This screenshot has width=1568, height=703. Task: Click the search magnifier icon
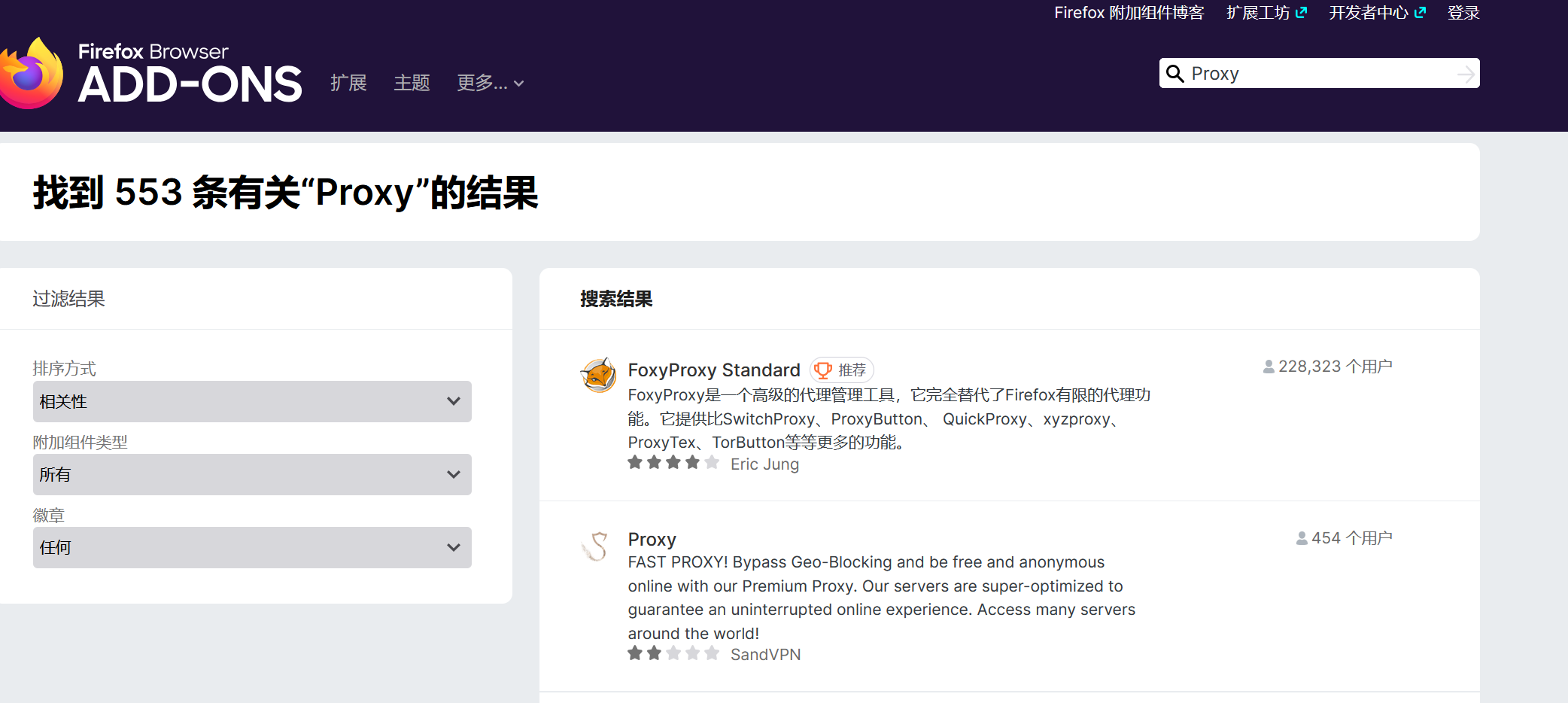[x=1174, y=73]
